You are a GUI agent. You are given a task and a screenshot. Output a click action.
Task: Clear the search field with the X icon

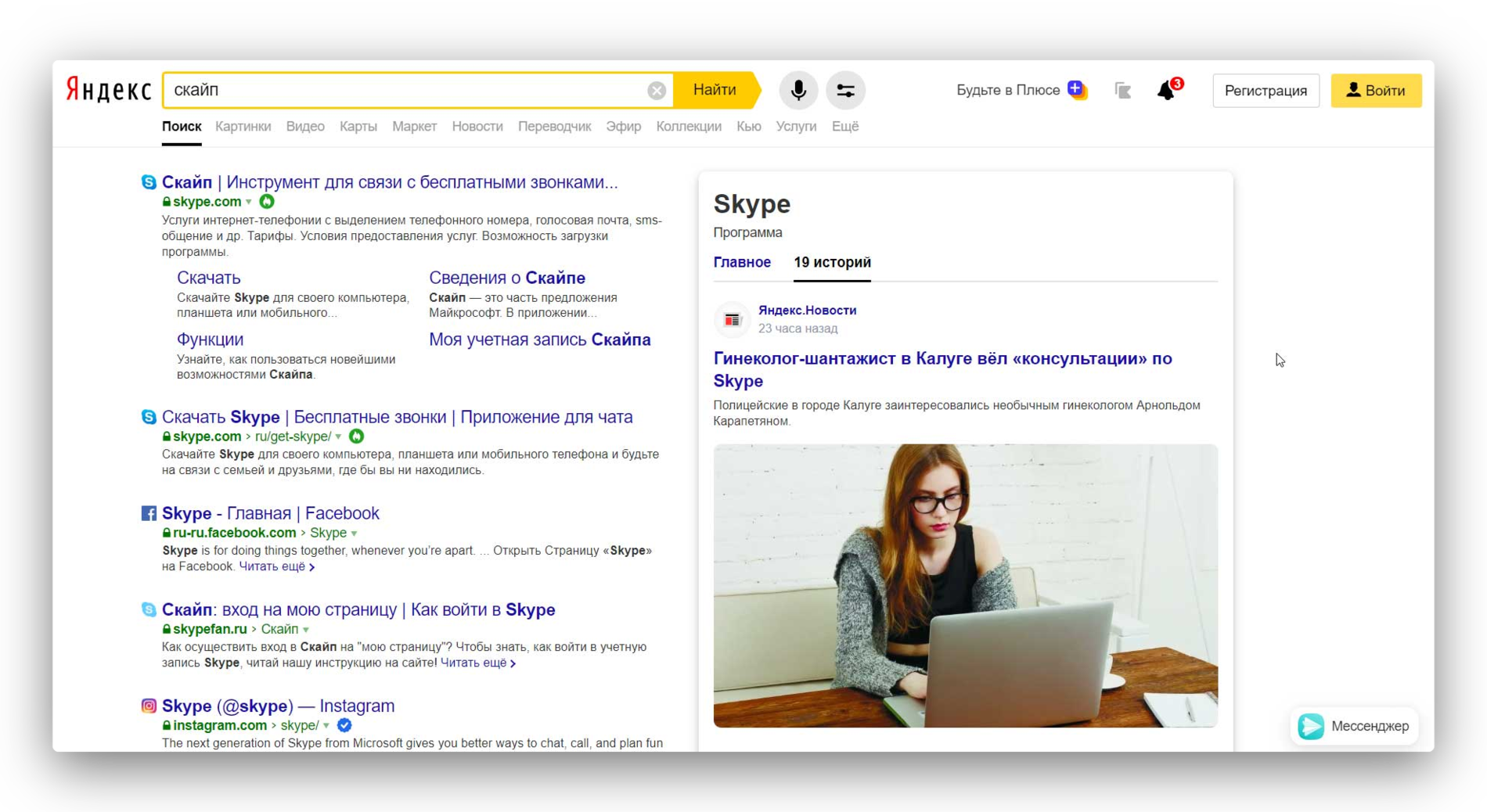(x=657, y=91)
